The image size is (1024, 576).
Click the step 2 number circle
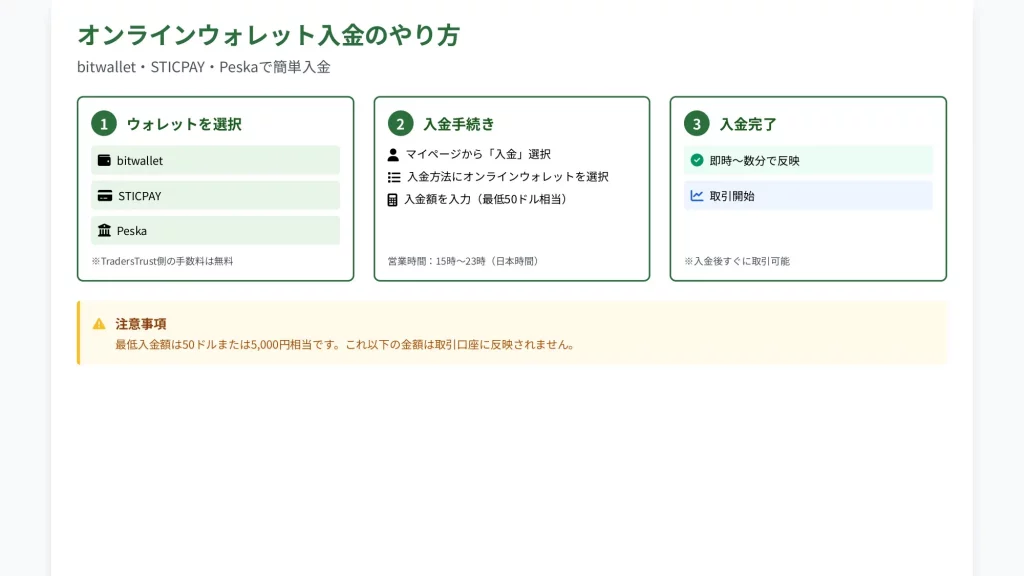click(x=400, y=124)
